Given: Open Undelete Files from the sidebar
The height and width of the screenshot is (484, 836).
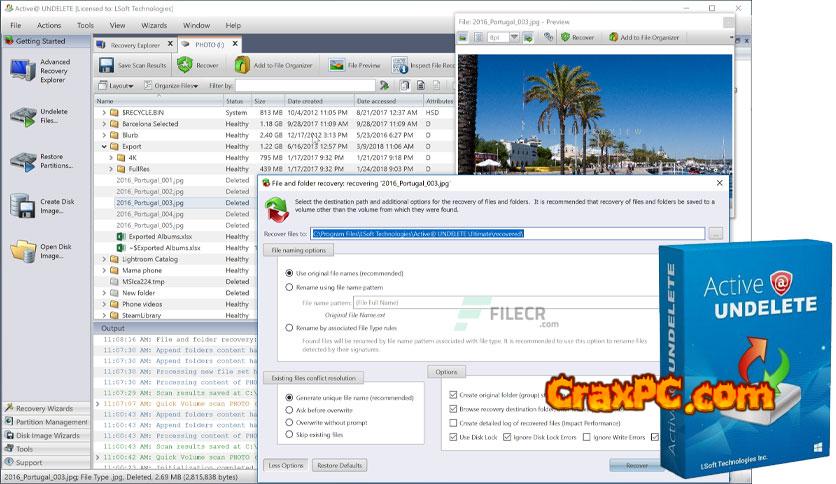Looking at the screenshot, I should coord(22,117).
